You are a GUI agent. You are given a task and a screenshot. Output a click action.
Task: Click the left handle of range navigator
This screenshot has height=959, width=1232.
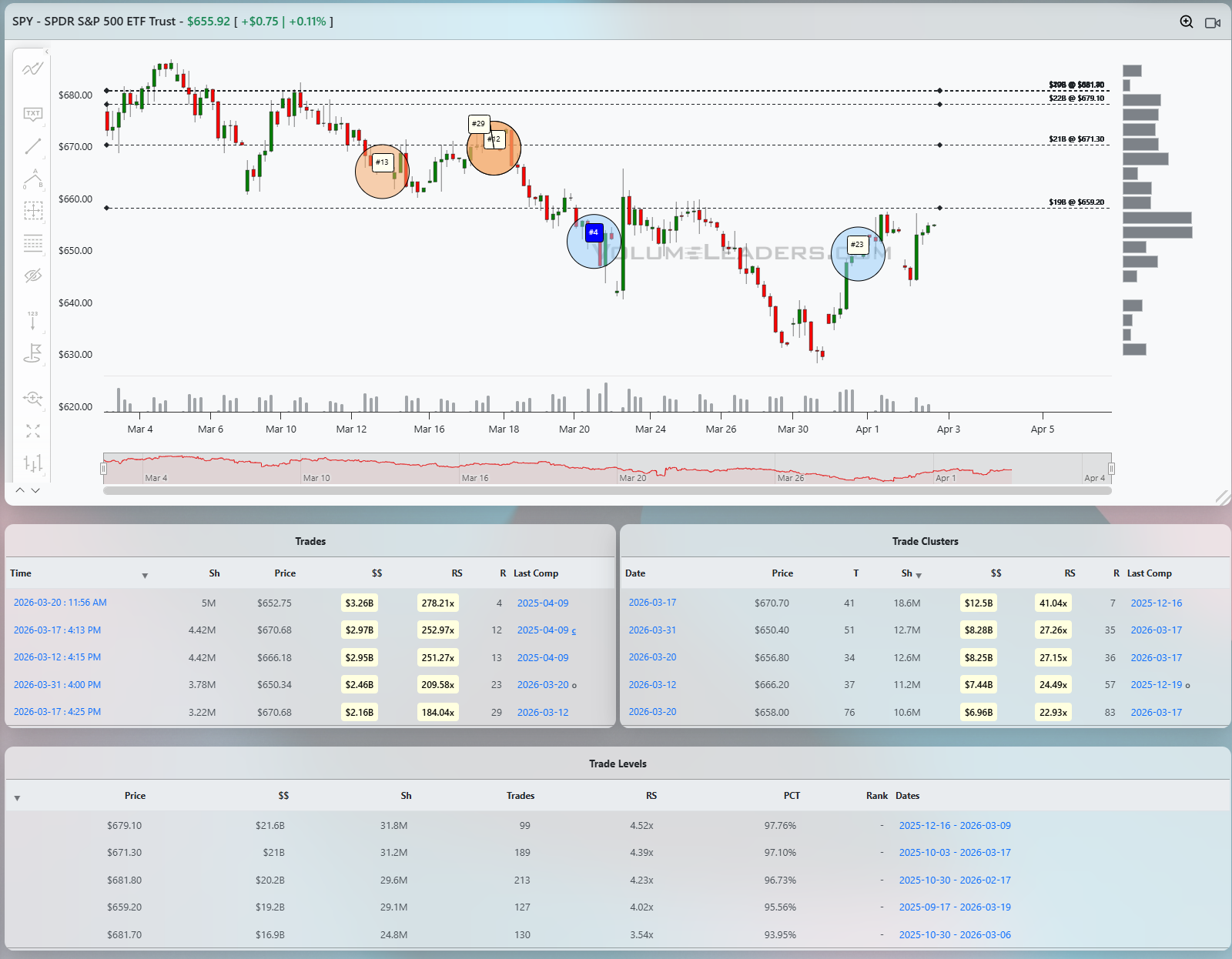(103, 469)
